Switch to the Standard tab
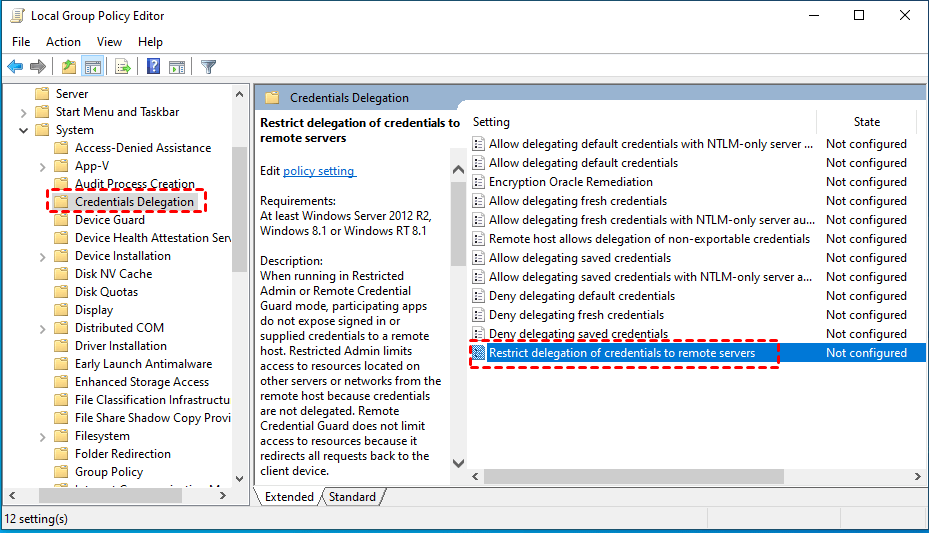929x533 pixels. coord(352,497)
